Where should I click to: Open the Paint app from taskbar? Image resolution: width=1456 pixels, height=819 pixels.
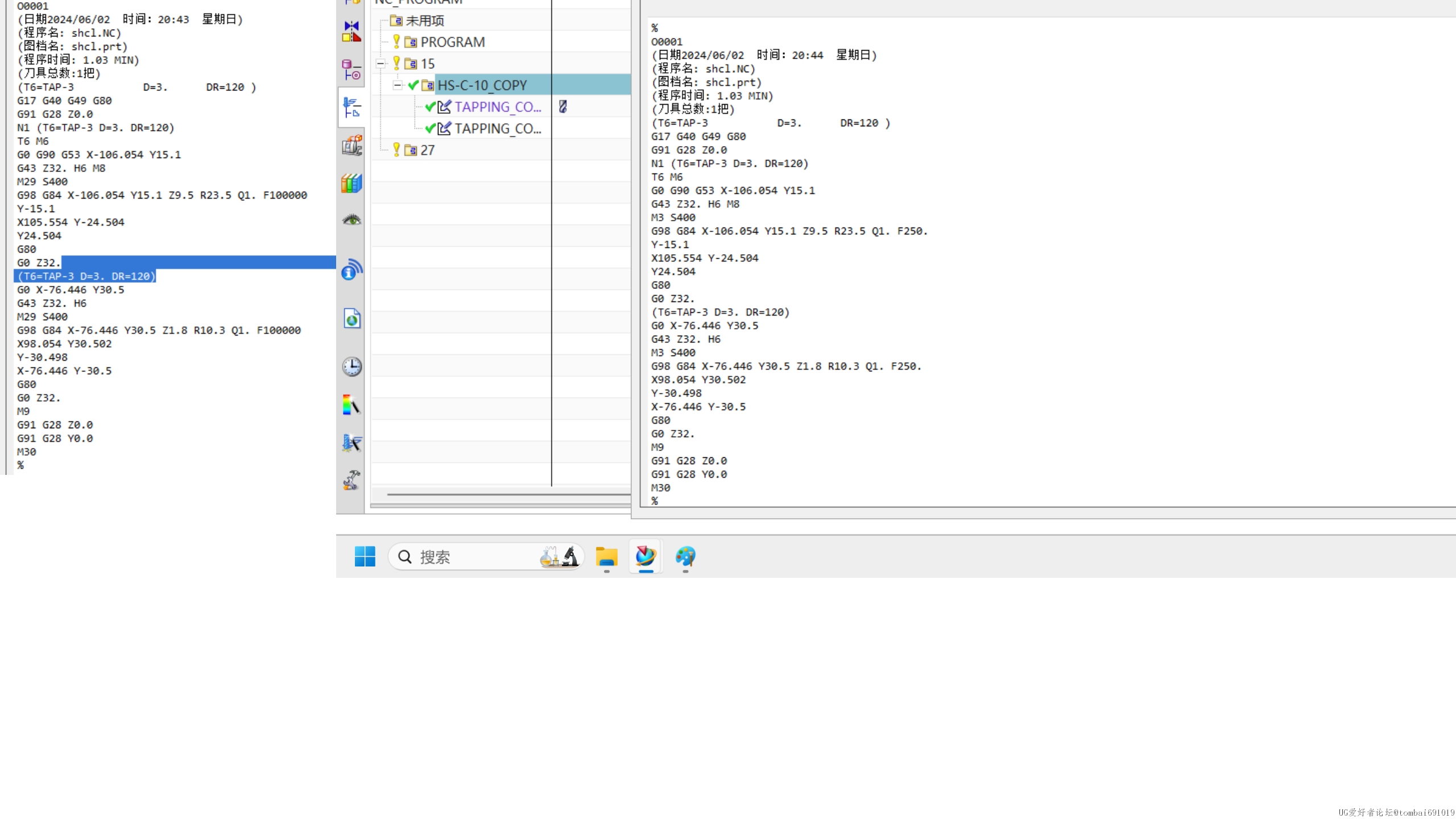click(685, 556)
